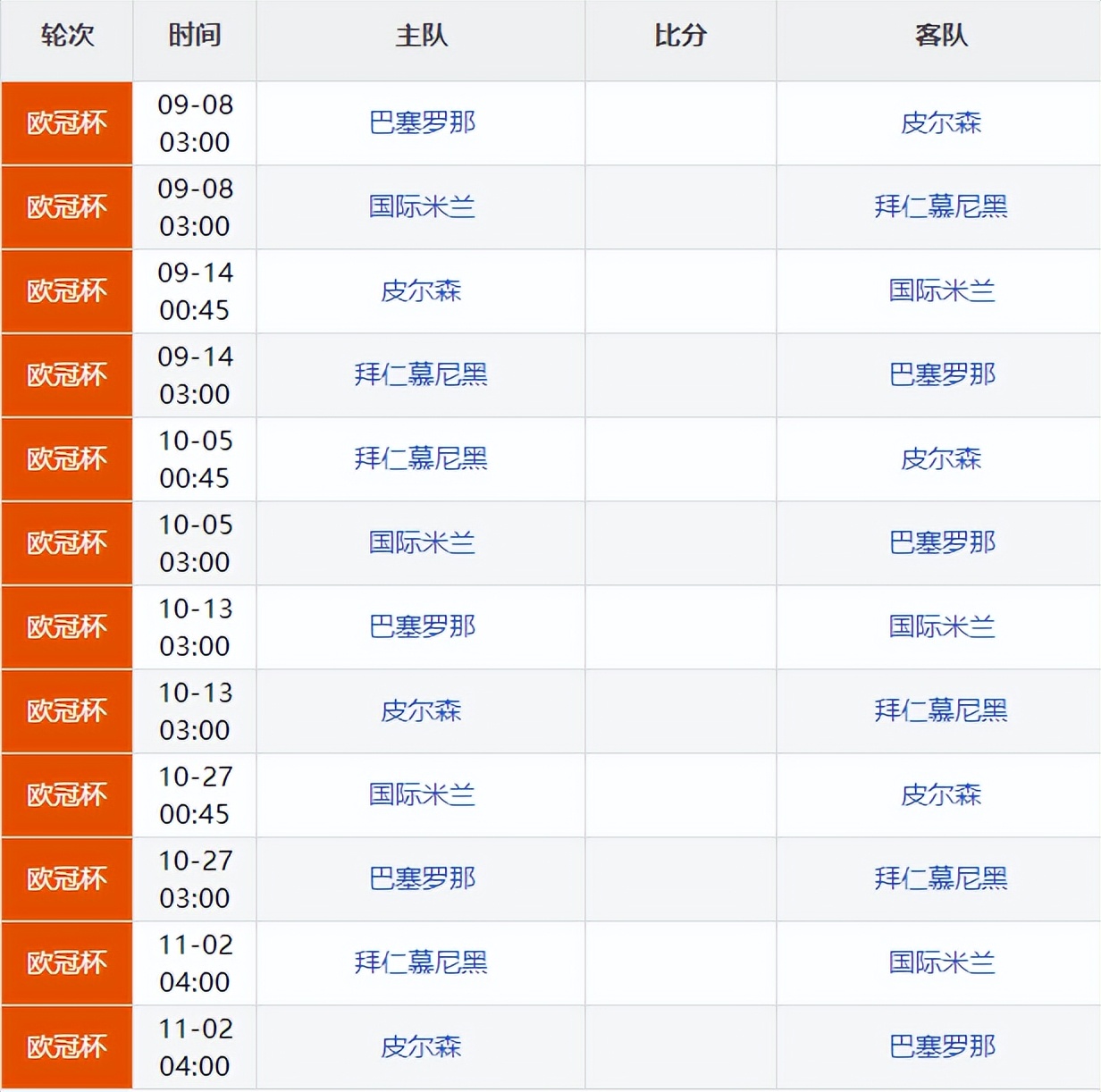Click 欧冠杯 label in 09-14 03:00 row
The image size is (1101, 1092).
[x=67, y=375]
